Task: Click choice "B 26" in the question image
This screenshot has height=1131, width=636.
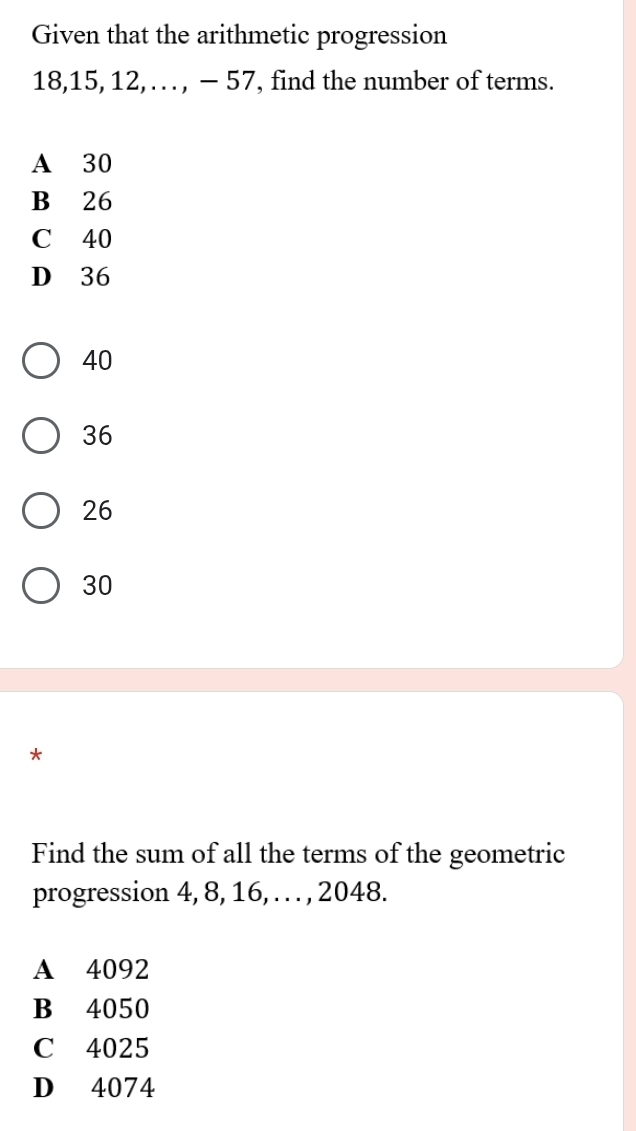Action: coord(73,202)
